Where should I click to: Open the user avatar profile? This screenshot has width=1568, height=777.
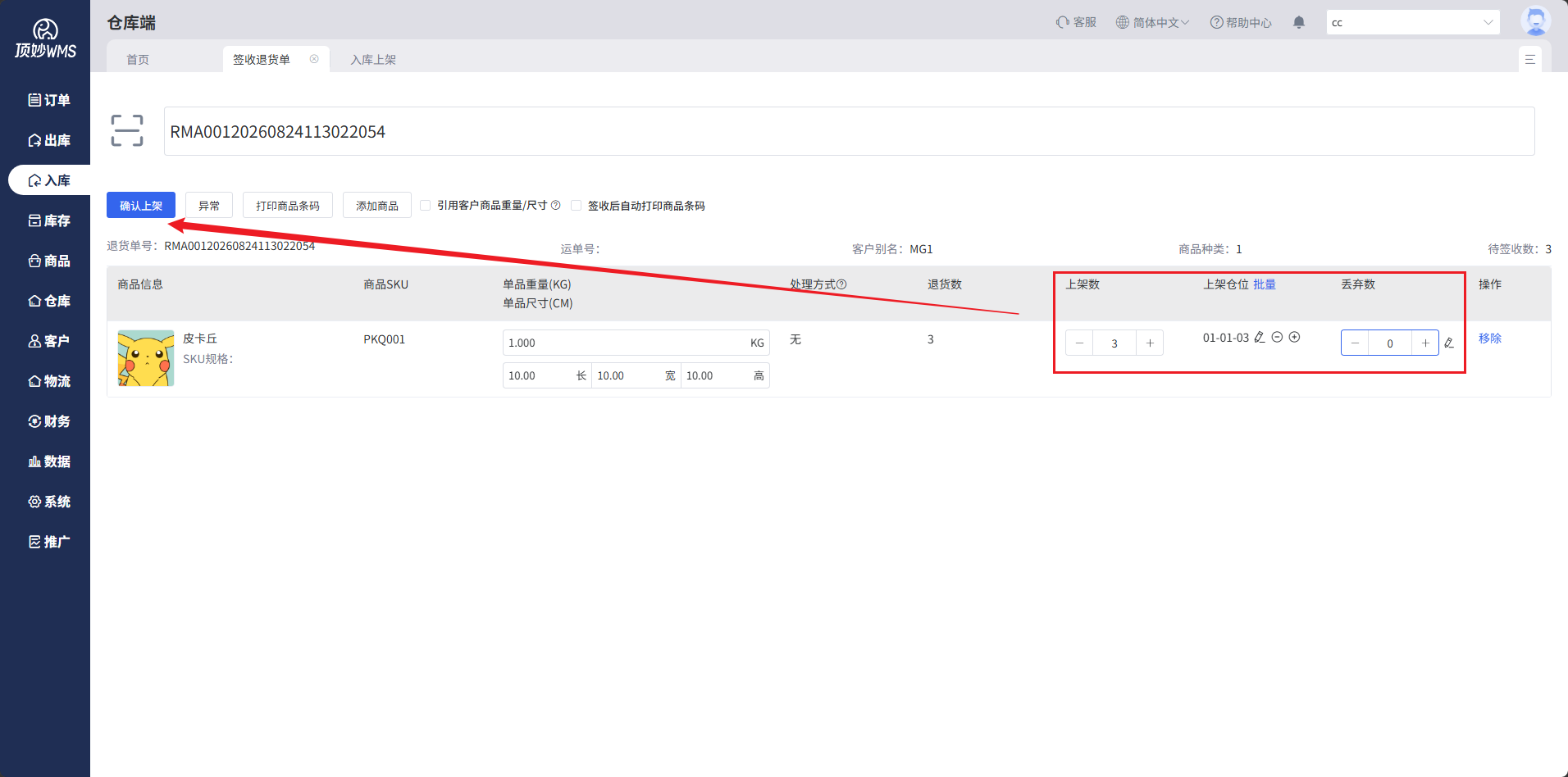pos(1535,21)
